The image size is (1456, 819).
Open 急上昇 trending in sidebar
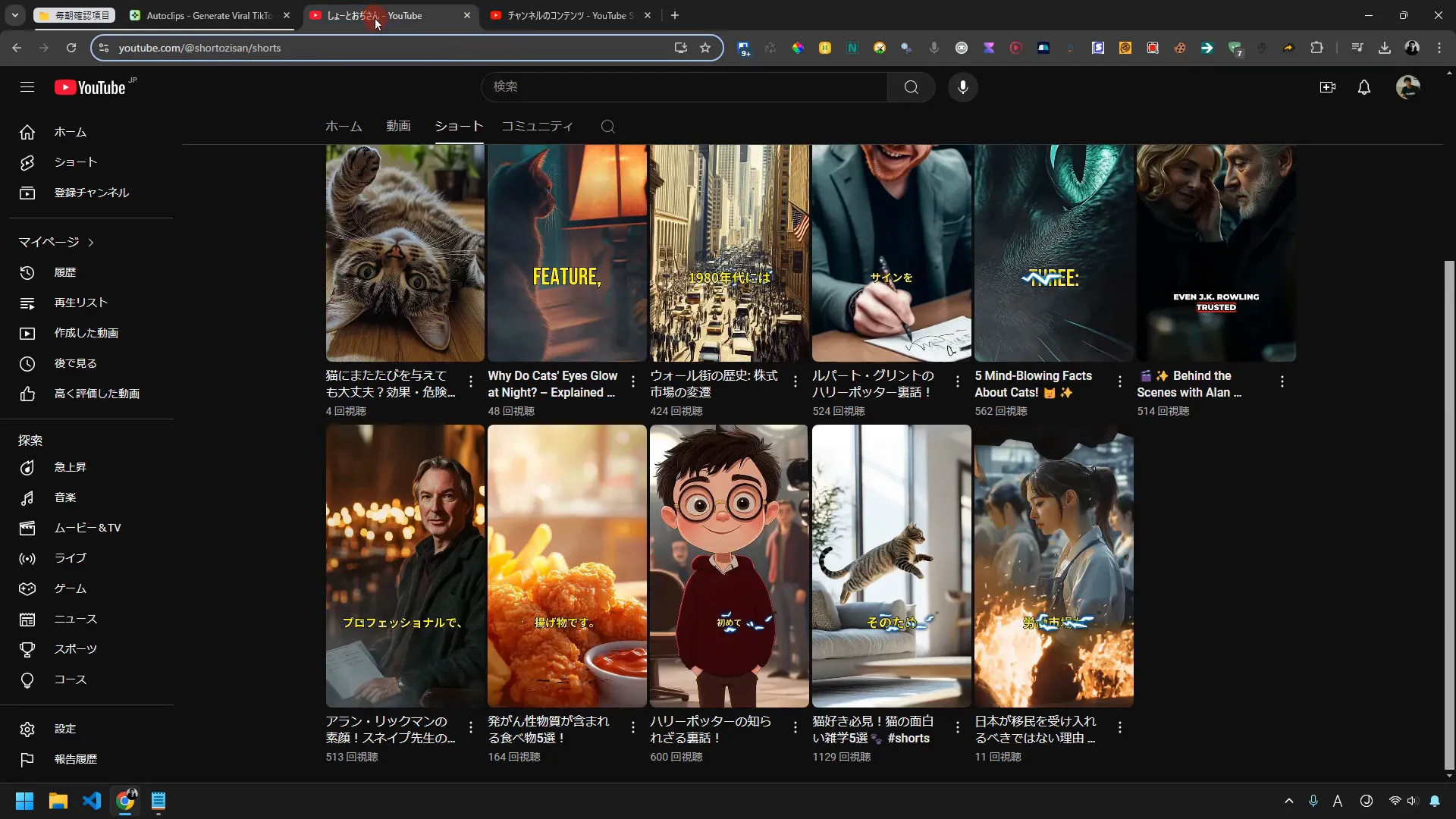tap(91, 467)
